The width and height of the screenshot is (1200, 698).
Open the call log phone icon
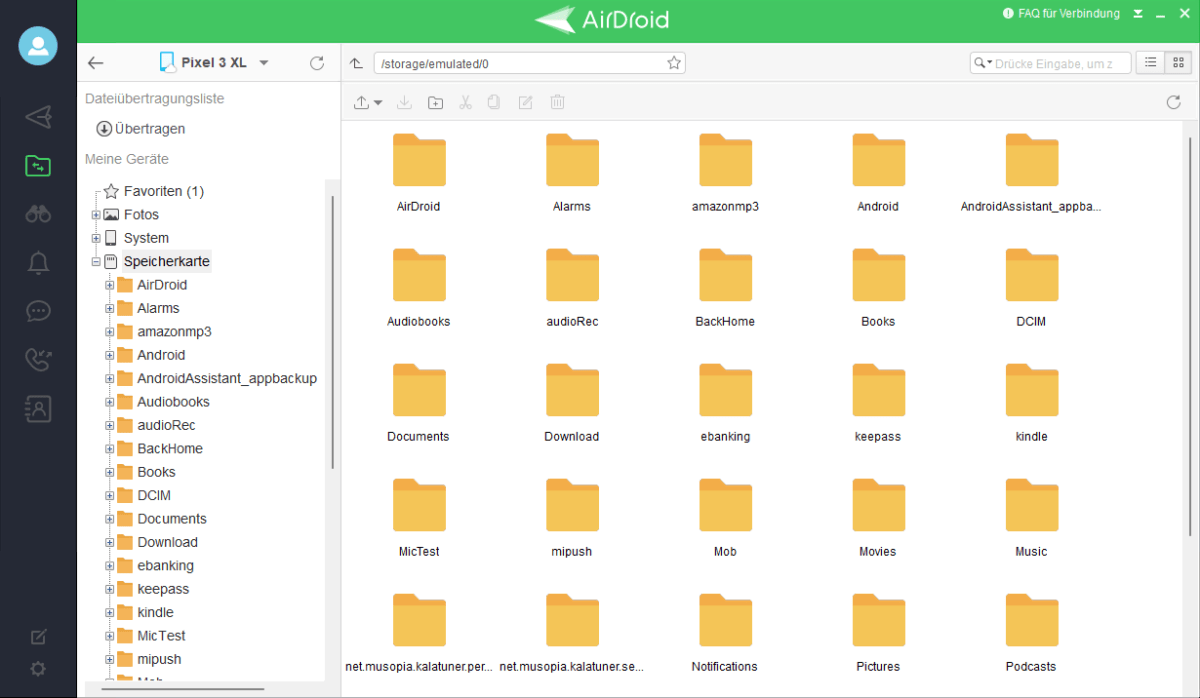click(x=38, y=359)
